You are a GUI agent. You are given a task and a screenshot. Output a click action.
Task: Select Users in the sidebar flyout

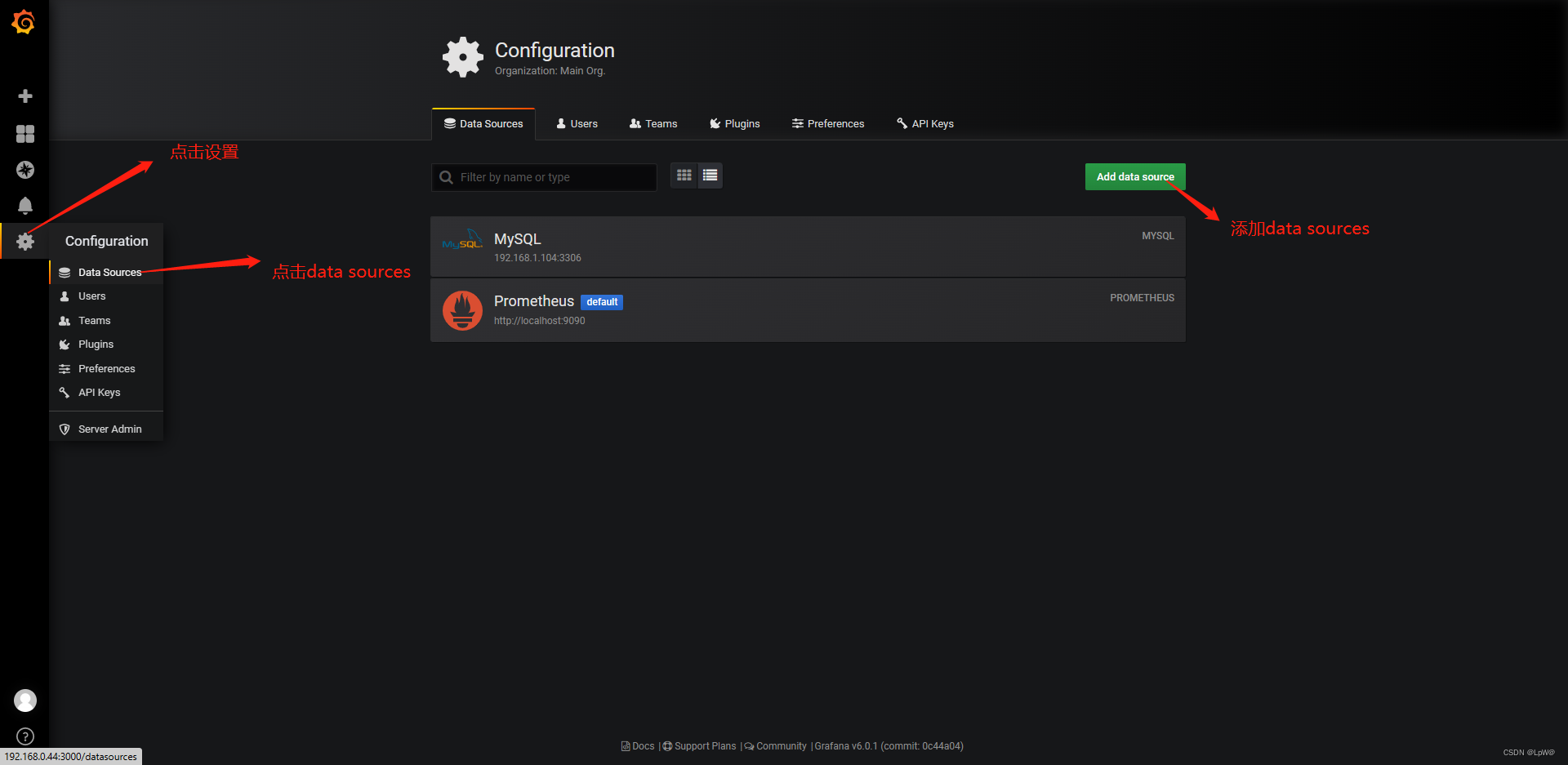(x=106, y=296)
